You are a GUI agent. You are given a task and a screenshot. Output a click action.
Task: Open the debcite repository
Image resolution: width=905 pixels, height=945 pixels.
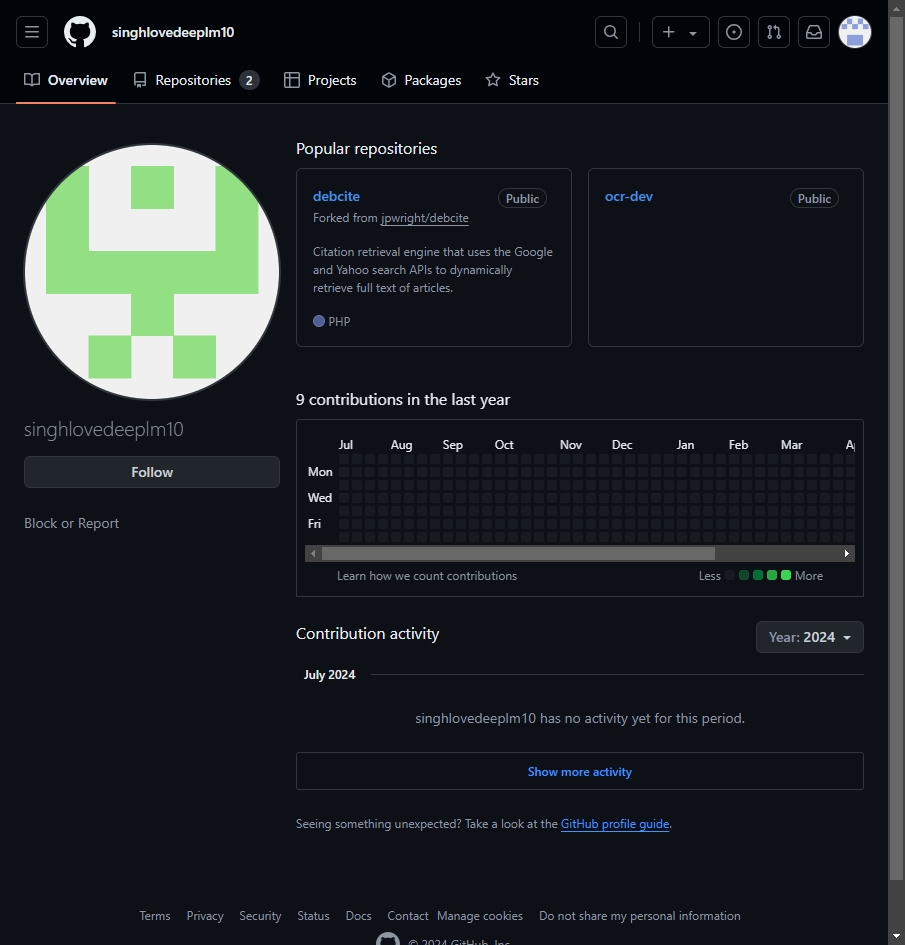(336, 196)
